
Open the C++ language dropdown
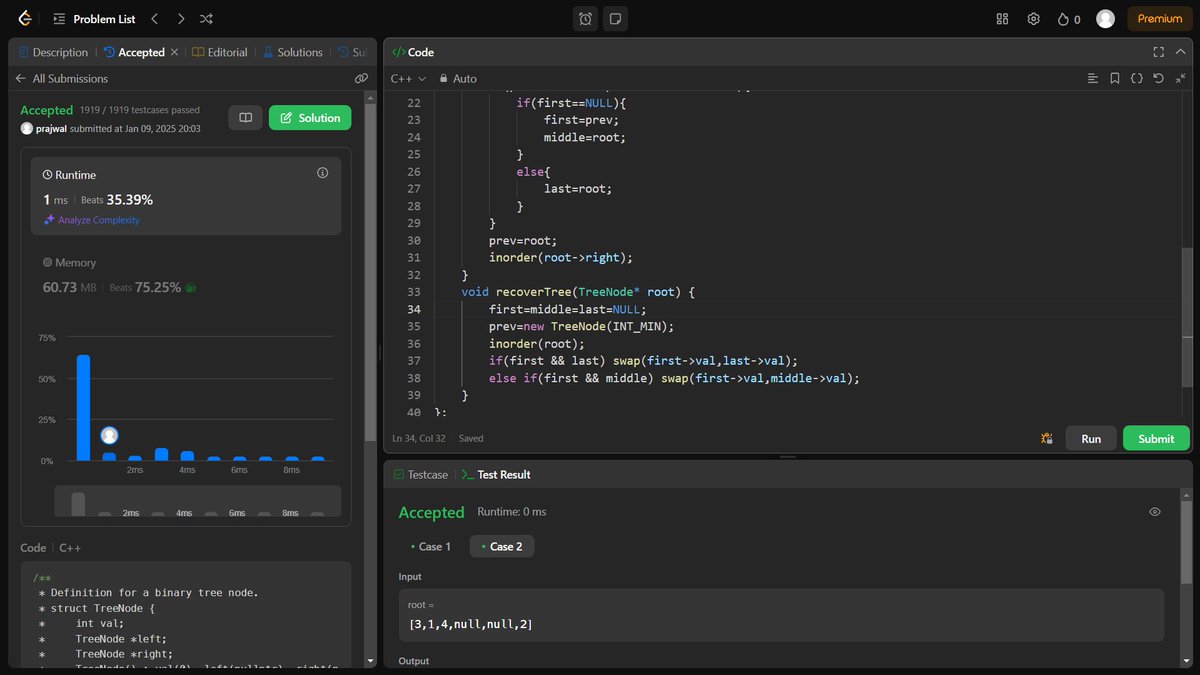(x=408, y=78)
